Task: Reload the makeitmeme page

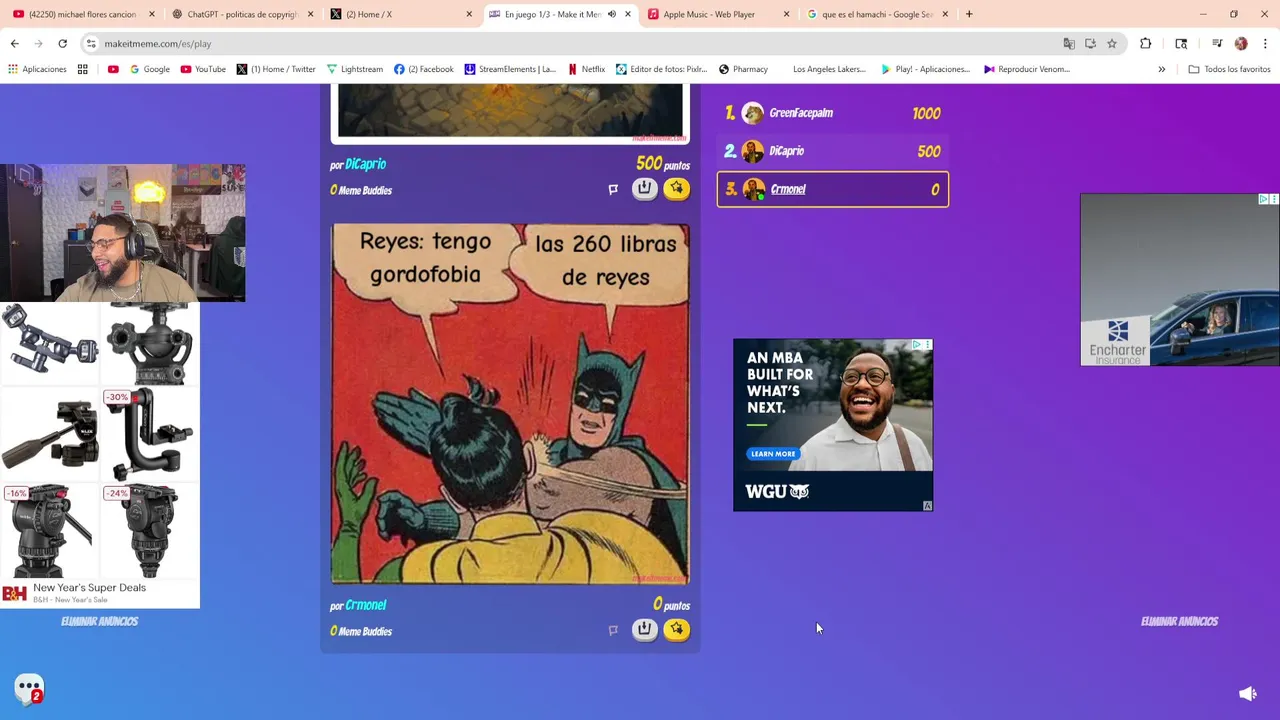Action: (x=62, y=44)
